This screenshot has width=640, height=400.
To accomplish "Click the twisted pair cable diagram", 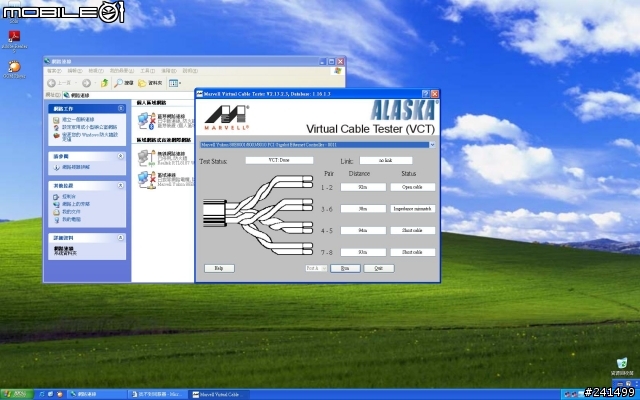I will click(258, 215).
